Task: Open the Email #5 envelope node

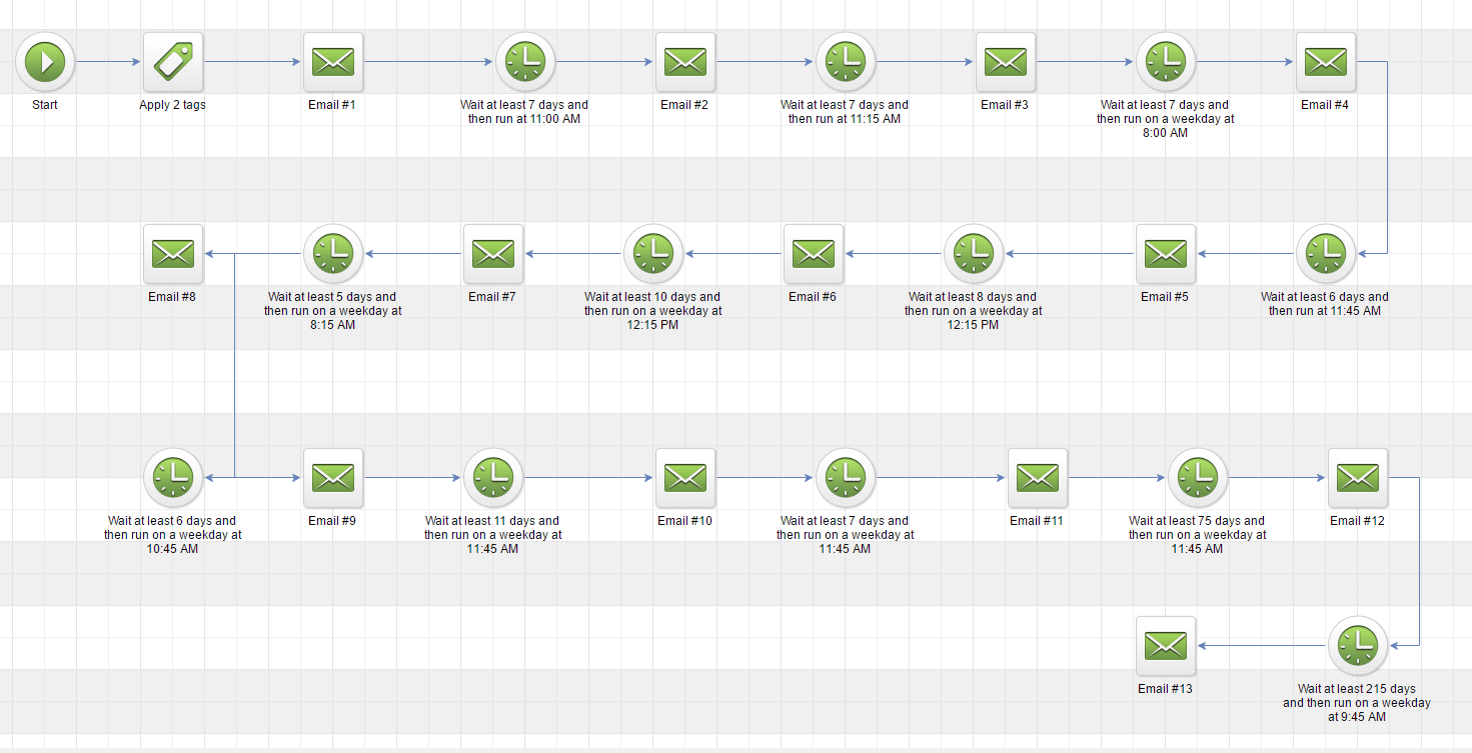Action: coord(1165,254)
